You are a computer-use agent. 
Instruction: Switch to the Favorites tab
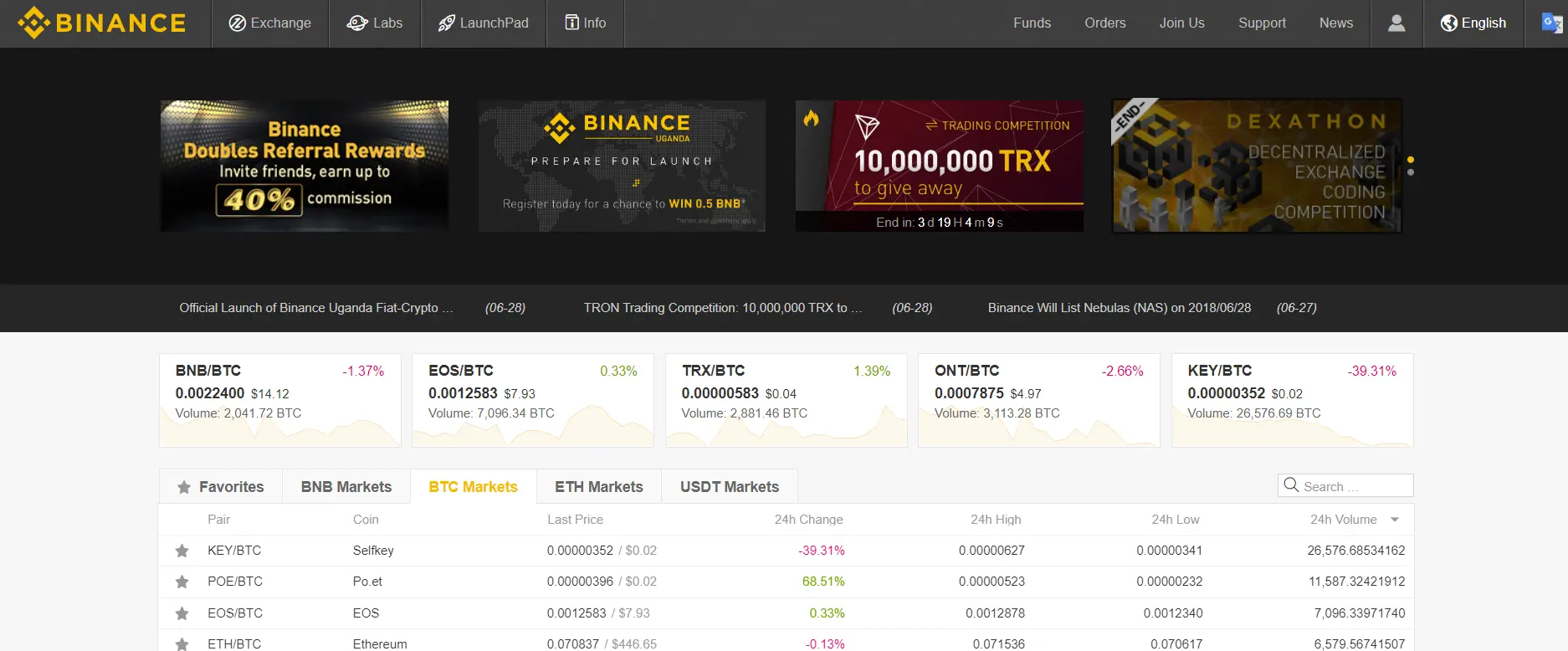click(x=220, y=487)
